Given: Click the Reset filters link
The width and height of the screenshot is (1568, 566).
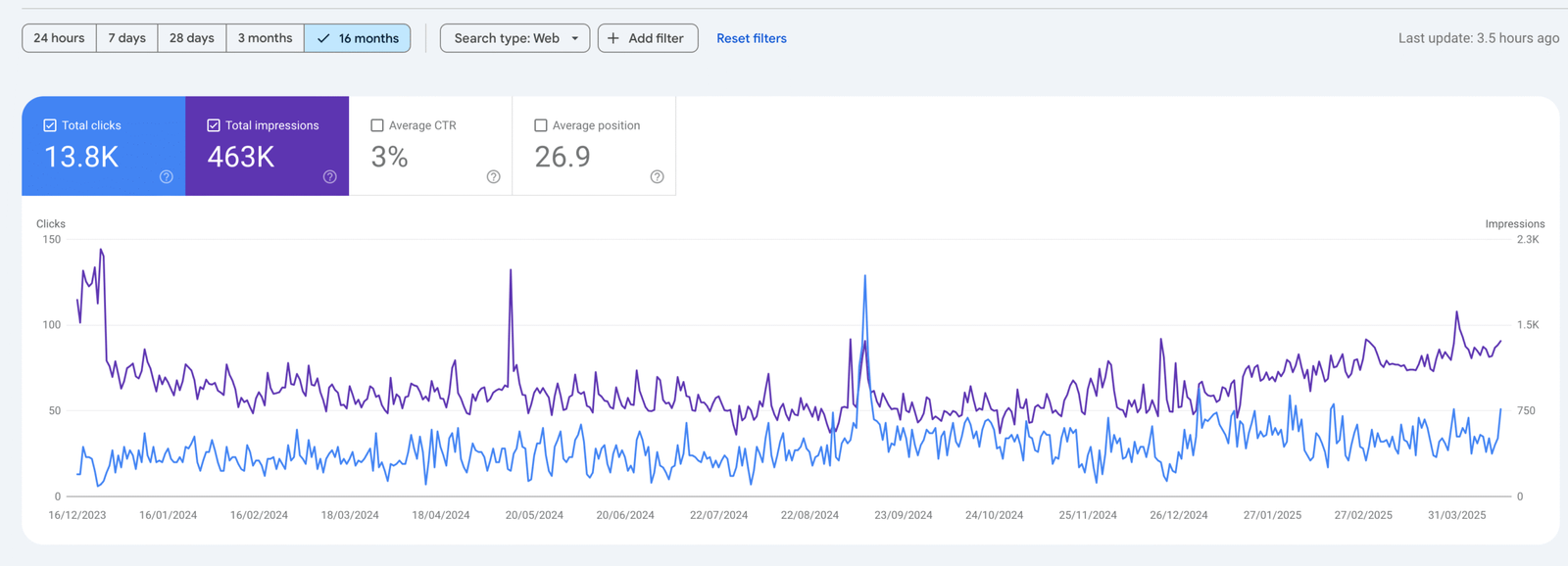Looking at the screenshot, I should coord(751,38).
